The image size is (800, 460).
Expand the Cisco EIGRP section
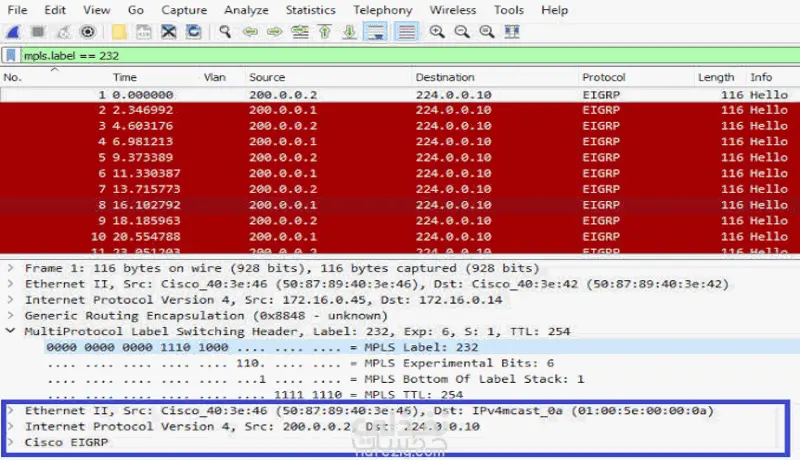(x=10, y=442)
